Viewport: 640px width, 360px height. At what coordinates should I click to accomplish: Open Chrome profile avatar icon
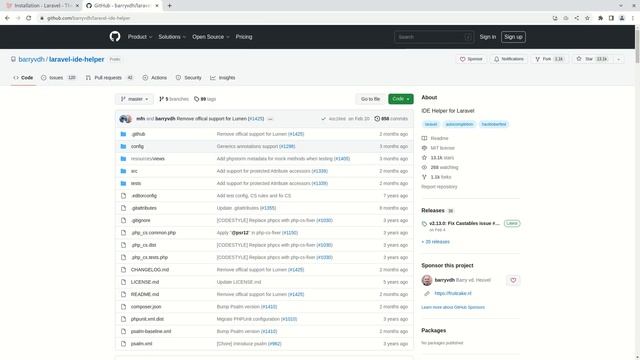click(x=622, y=18)
